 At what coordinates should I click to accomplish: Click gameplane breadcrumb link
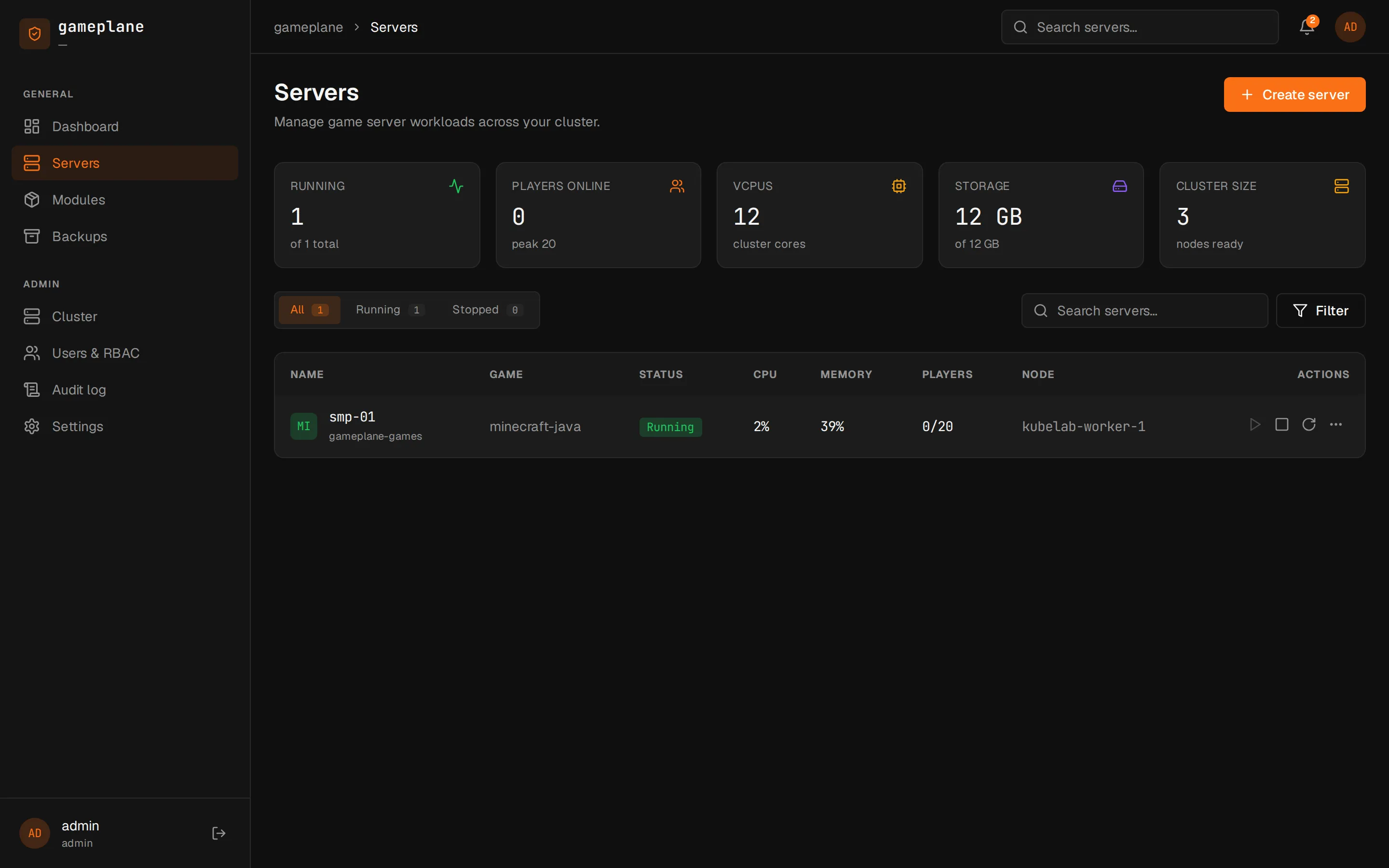click(308, 27)
